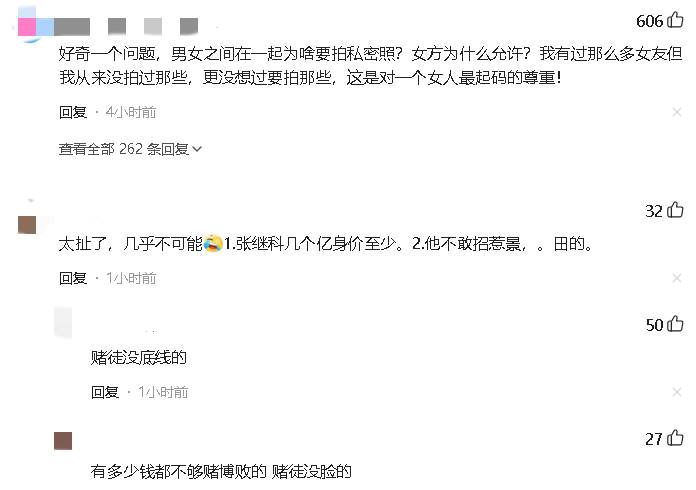
Task: Like the comment with 32 likes
Action: click(x=675, y=209)
